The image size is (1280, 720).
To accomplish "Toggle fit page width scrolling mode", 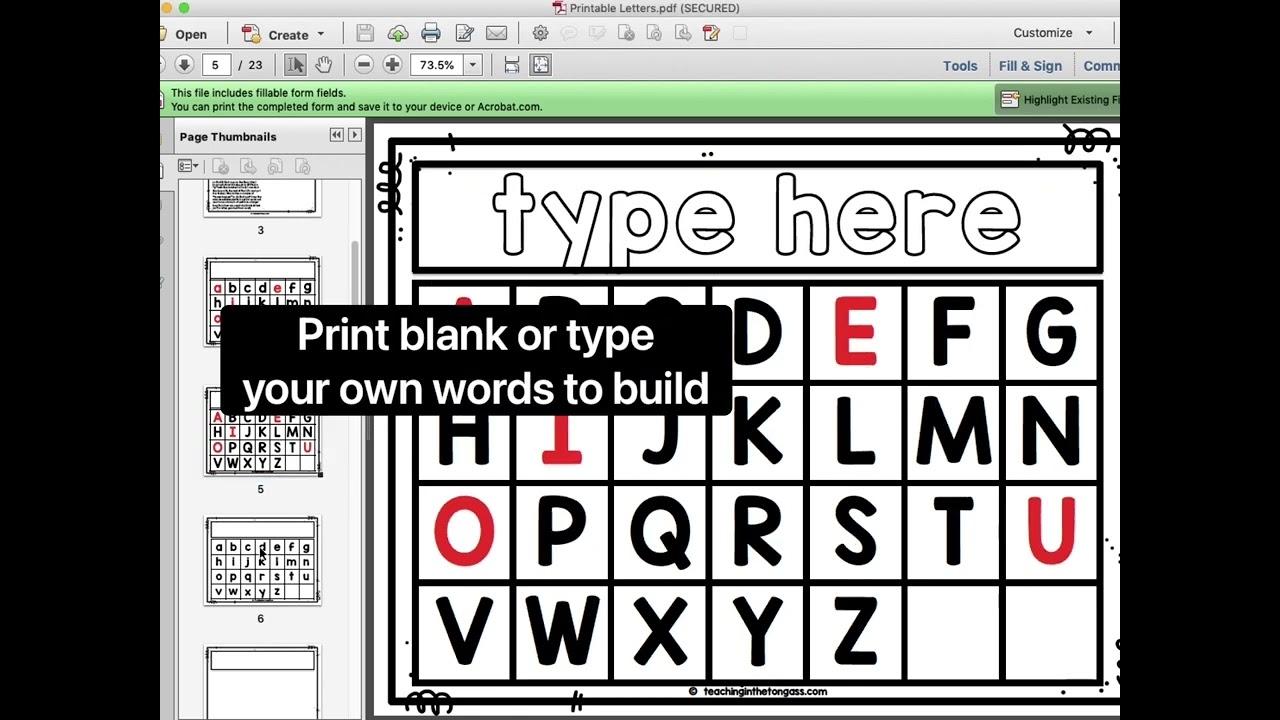I will [511, 65].
